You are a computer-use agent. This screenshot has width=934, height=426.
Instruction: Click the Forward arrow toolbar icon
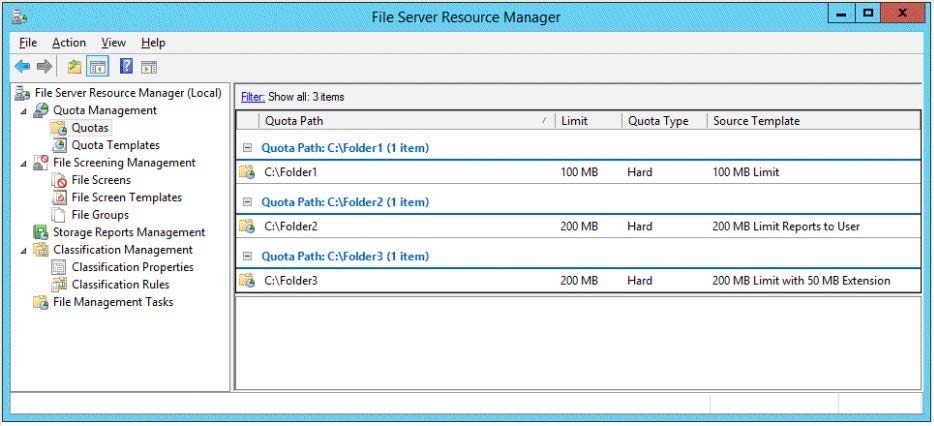(45, 67)
